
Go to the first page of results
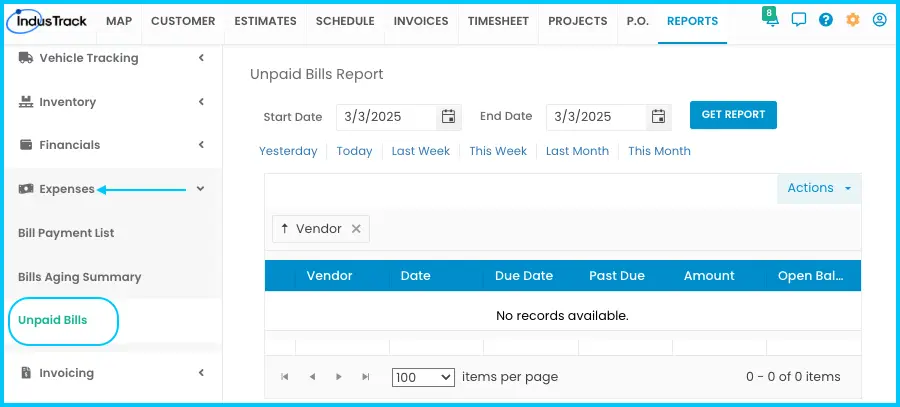(284, 377)
